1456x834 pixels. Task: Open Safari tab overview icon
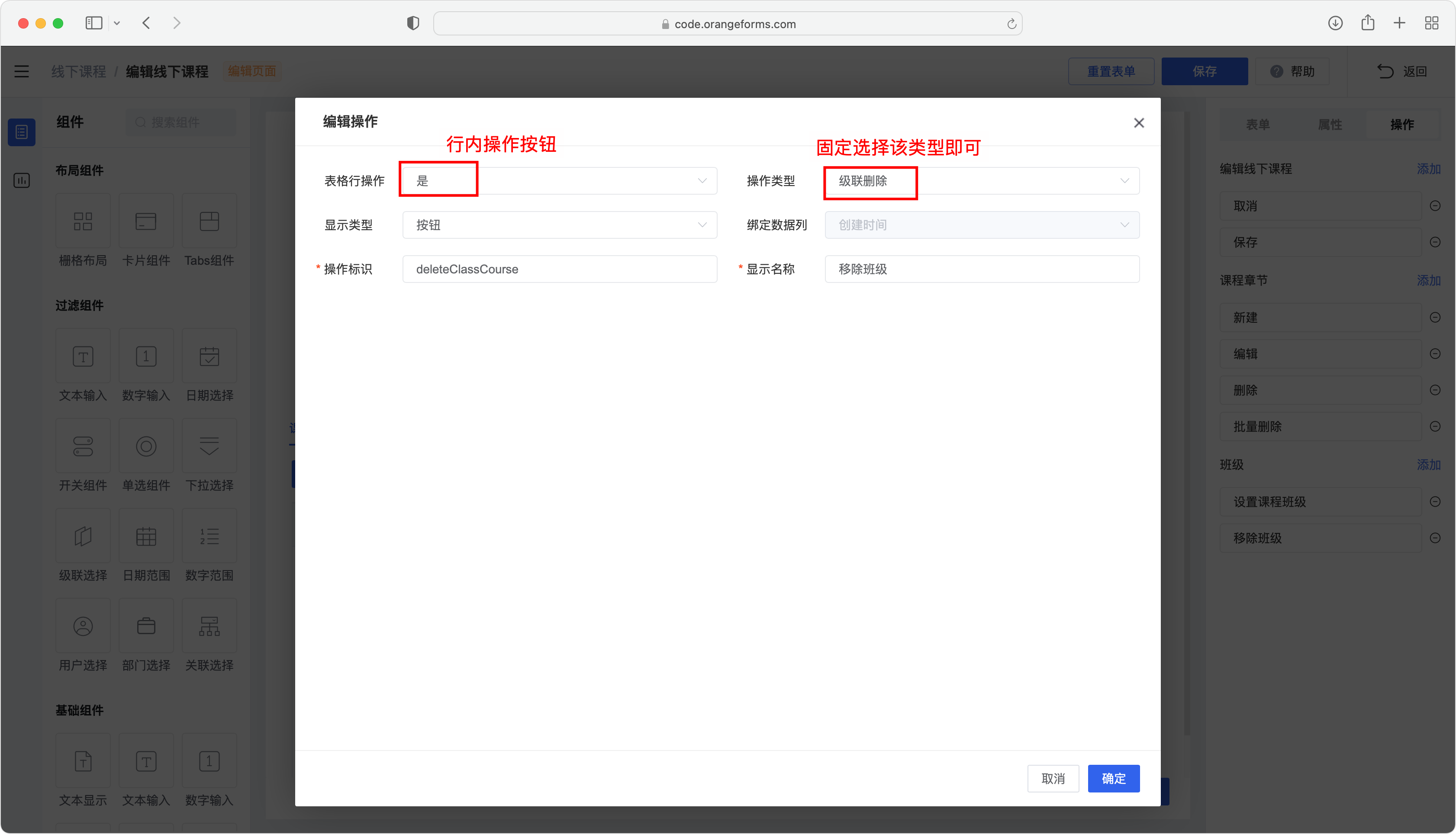pos(1431,23)
